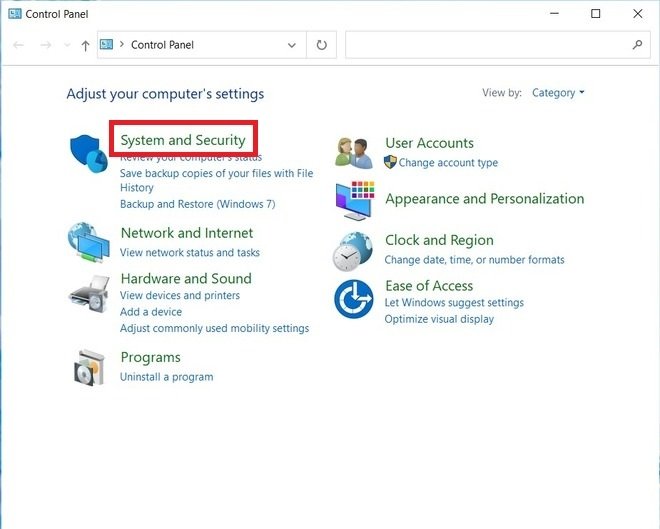Open Appearance and Personalization category
Screen dimensions: 660x529
tap(485, 199)
